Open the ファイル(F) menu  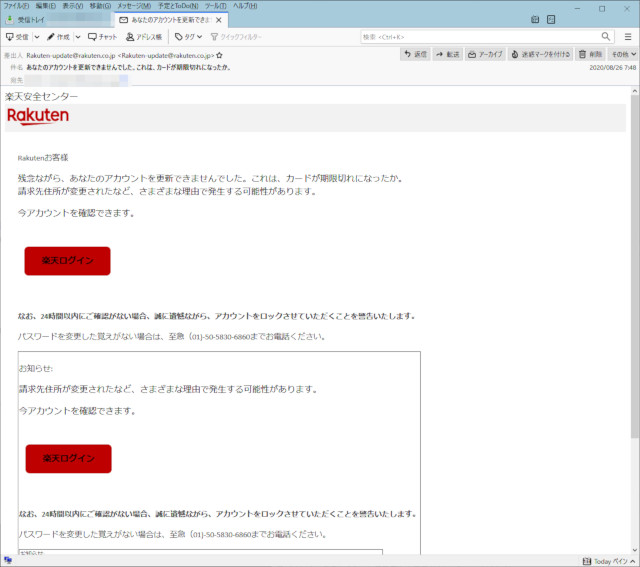[16, 6]
